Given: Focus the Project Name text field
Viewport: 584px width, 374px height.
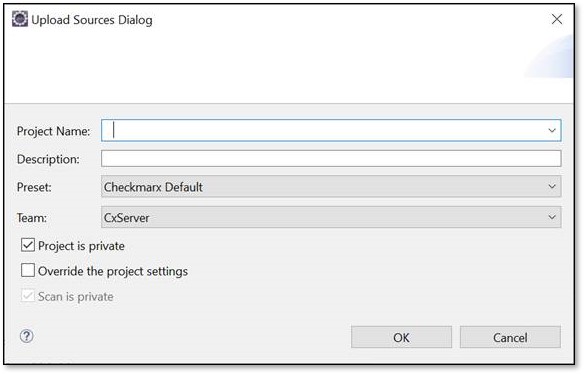Looking at the screenshot, I should (x=323, y=130).
